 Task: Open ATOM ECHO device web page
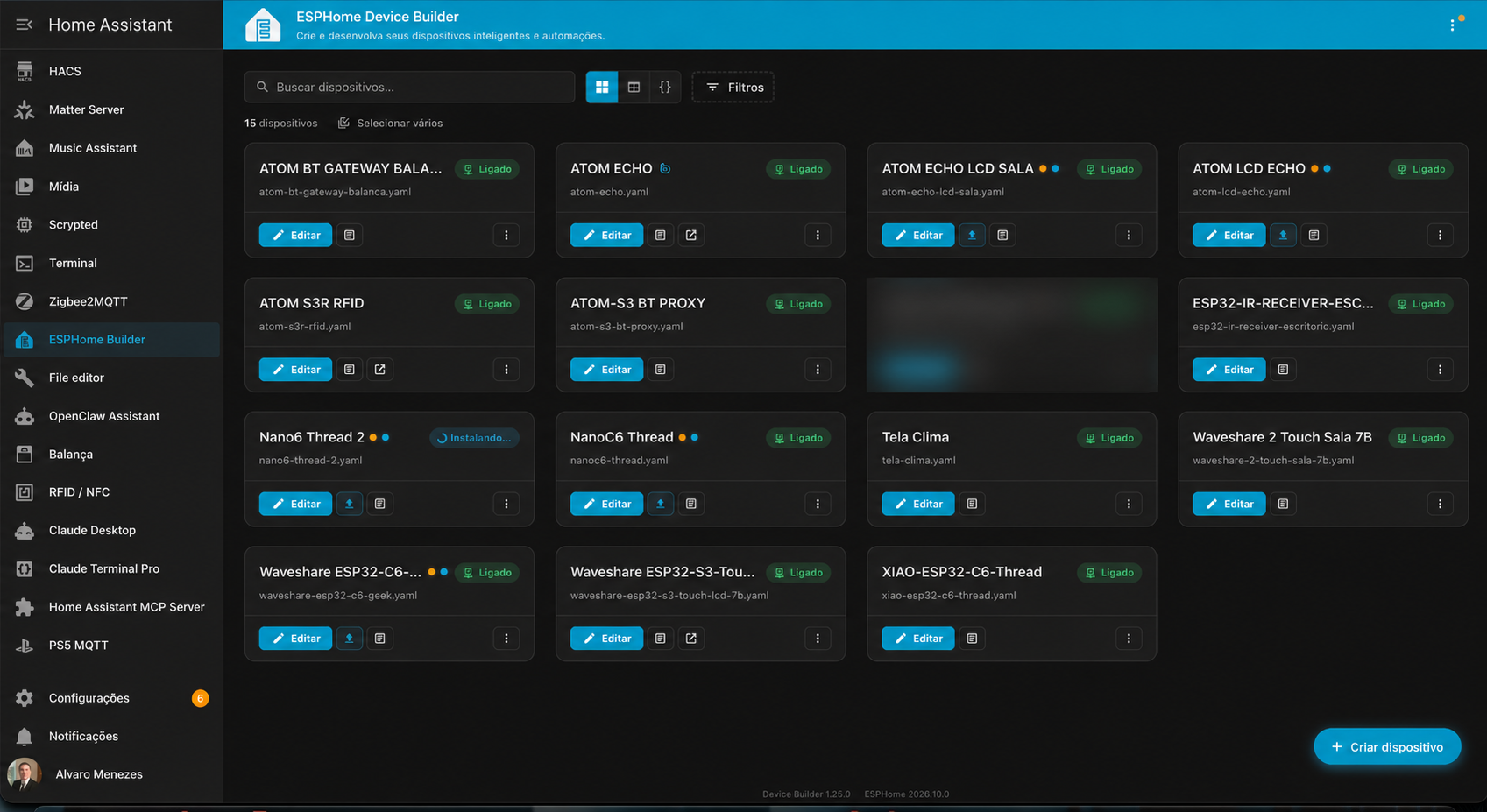[x=691, y=235]
